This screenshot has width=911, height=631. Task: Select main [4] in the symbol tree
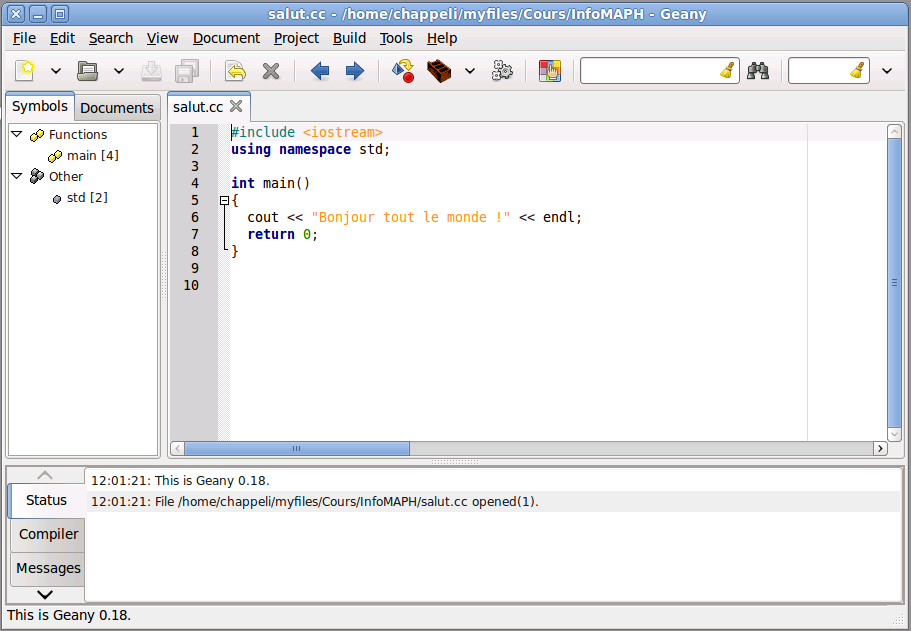coord(92,156)
